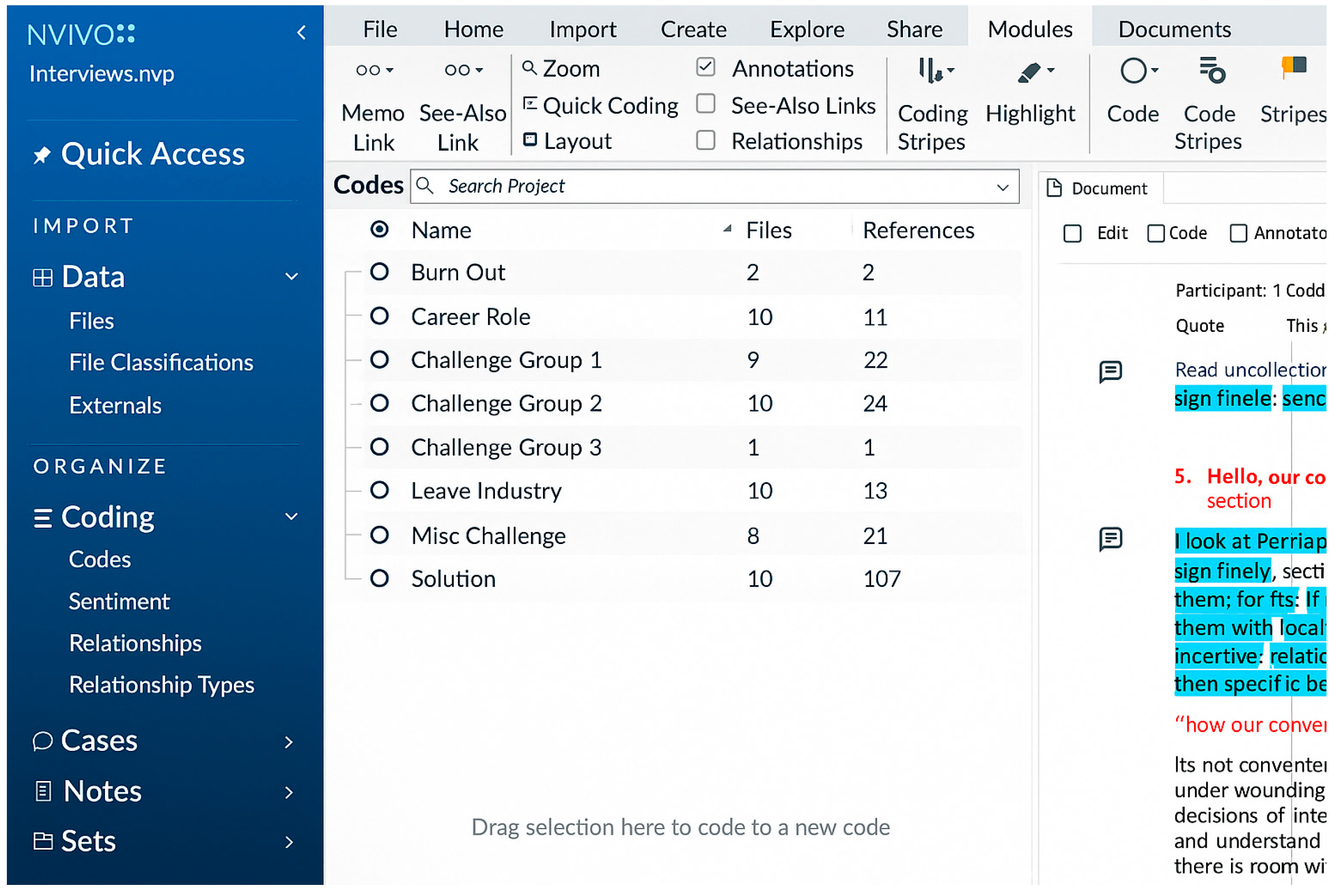Click the Search Project input field

tap(686, 187)
